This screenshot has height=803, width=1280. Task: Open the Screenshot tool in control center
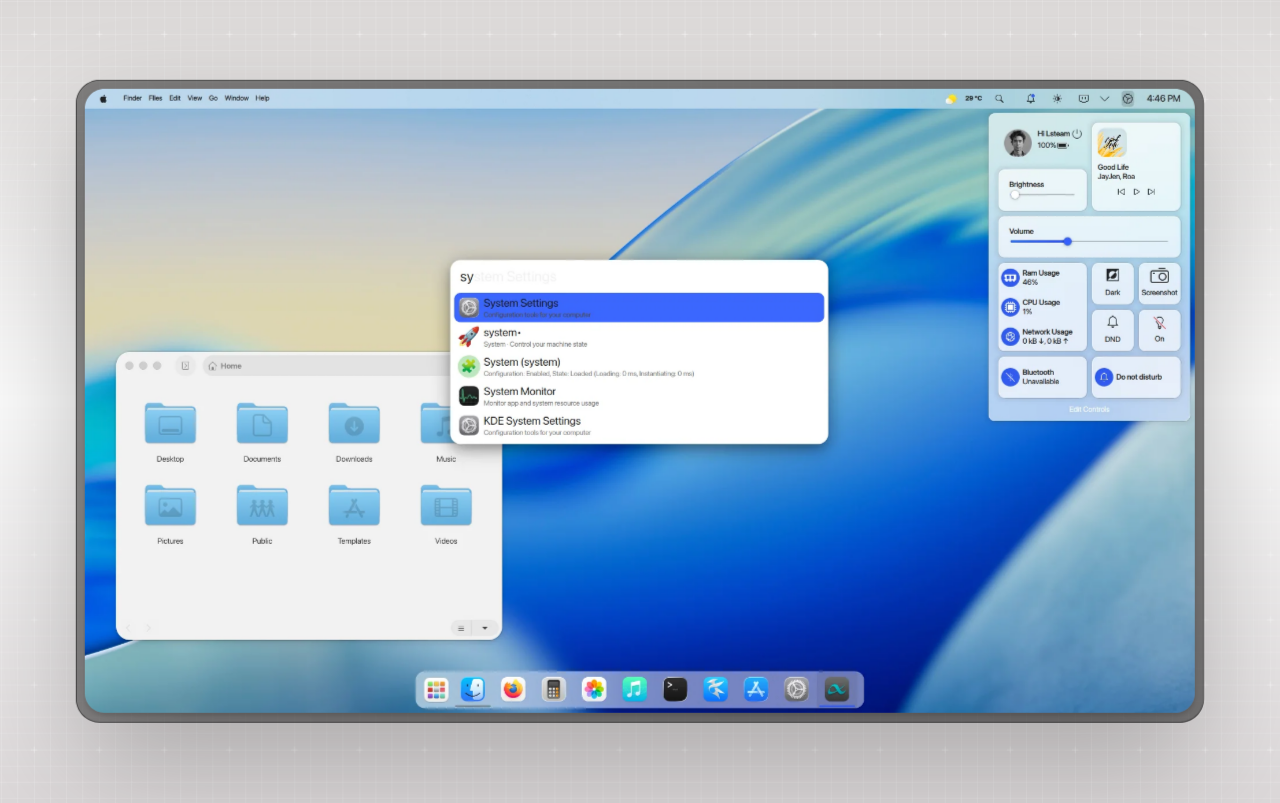tap(1159, 283)
